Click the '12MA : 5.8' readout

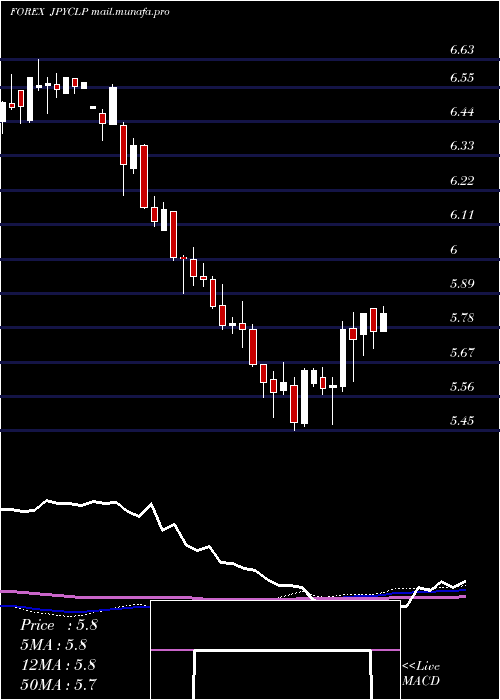[58, 665]
